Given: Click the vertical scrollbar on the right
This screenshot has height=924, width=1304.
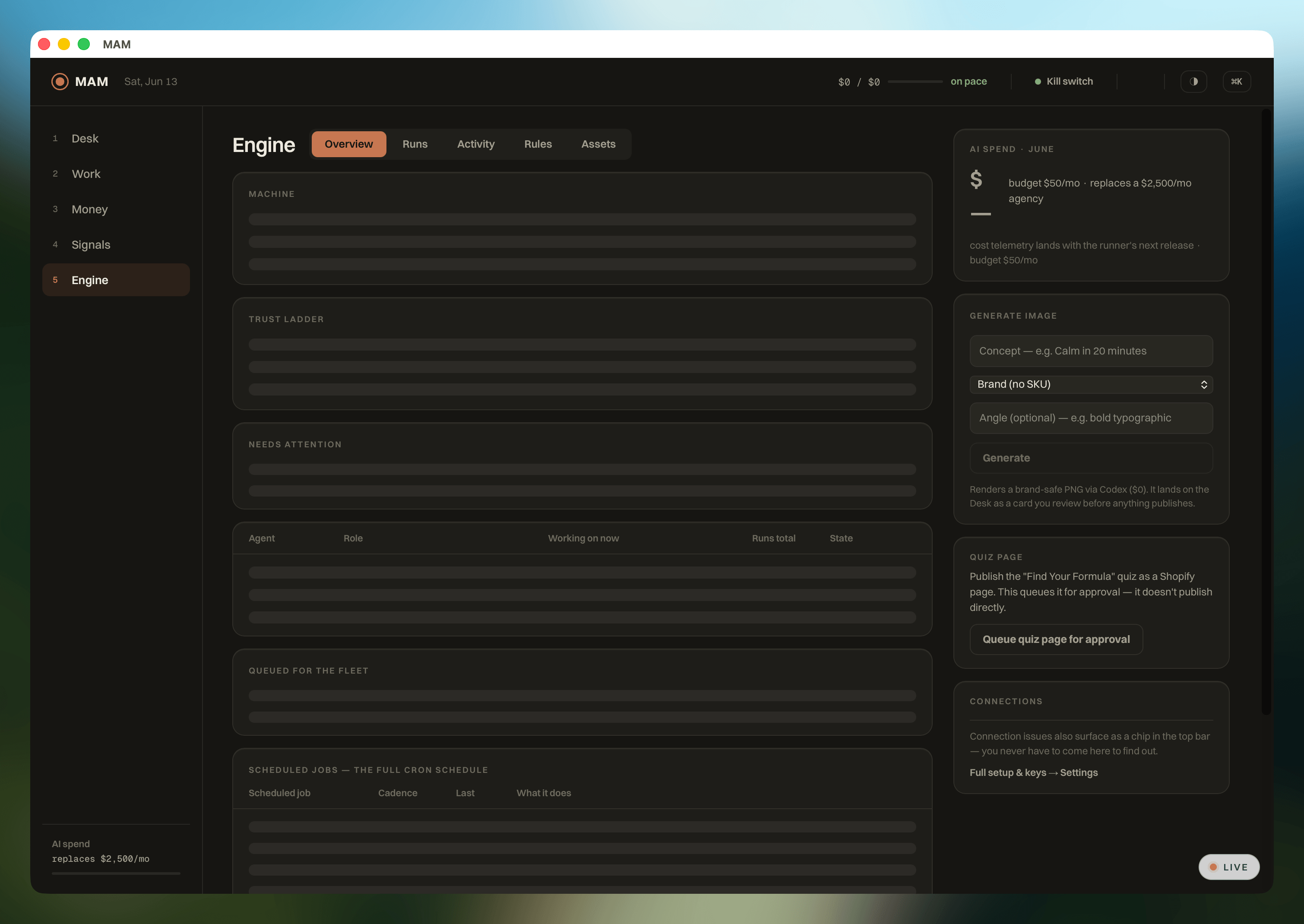Looking at the screenshot, I should tap(1266, 411).
